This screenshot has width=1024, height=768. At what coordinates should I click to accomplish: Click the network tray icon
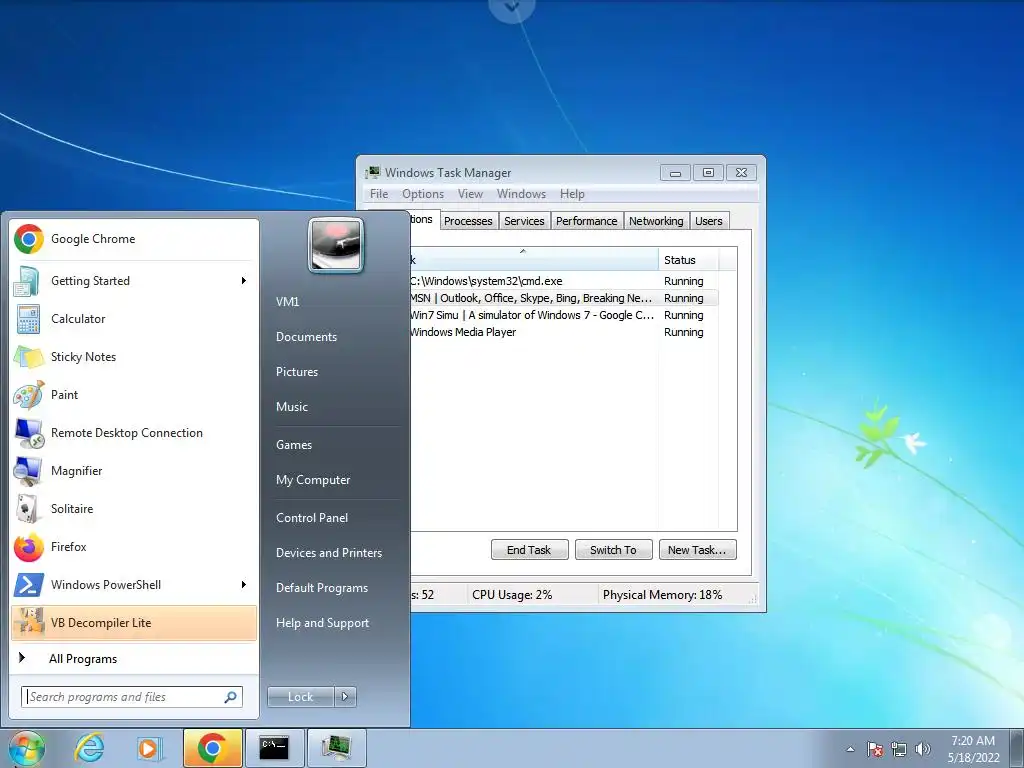[899, 750]
